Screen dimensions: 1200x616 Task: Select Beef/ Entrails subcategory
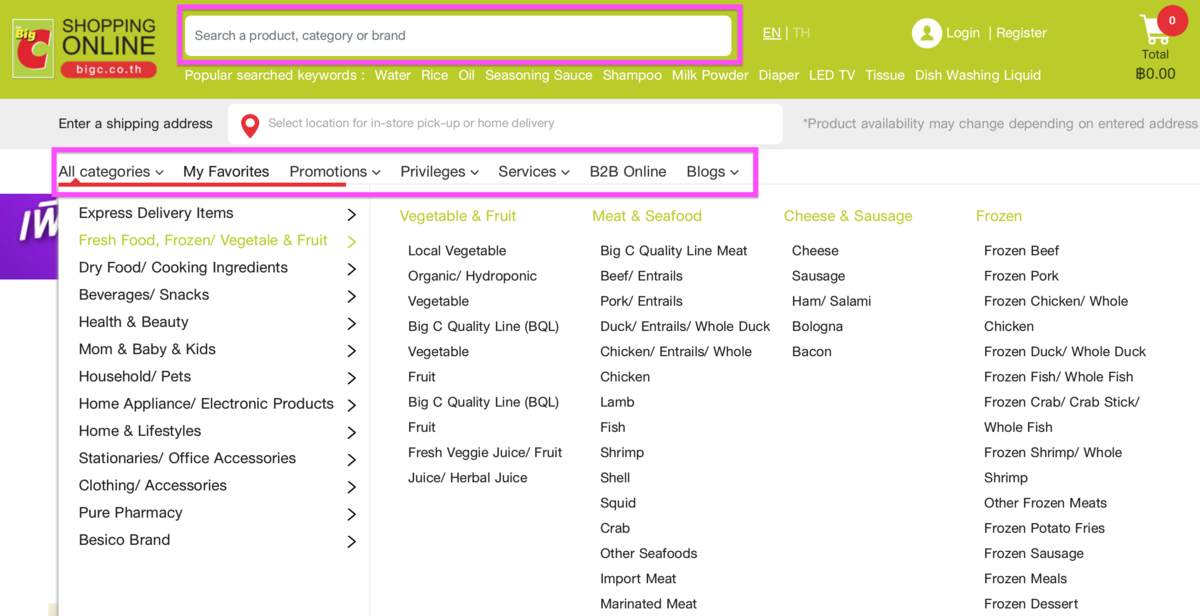point(641,276)
